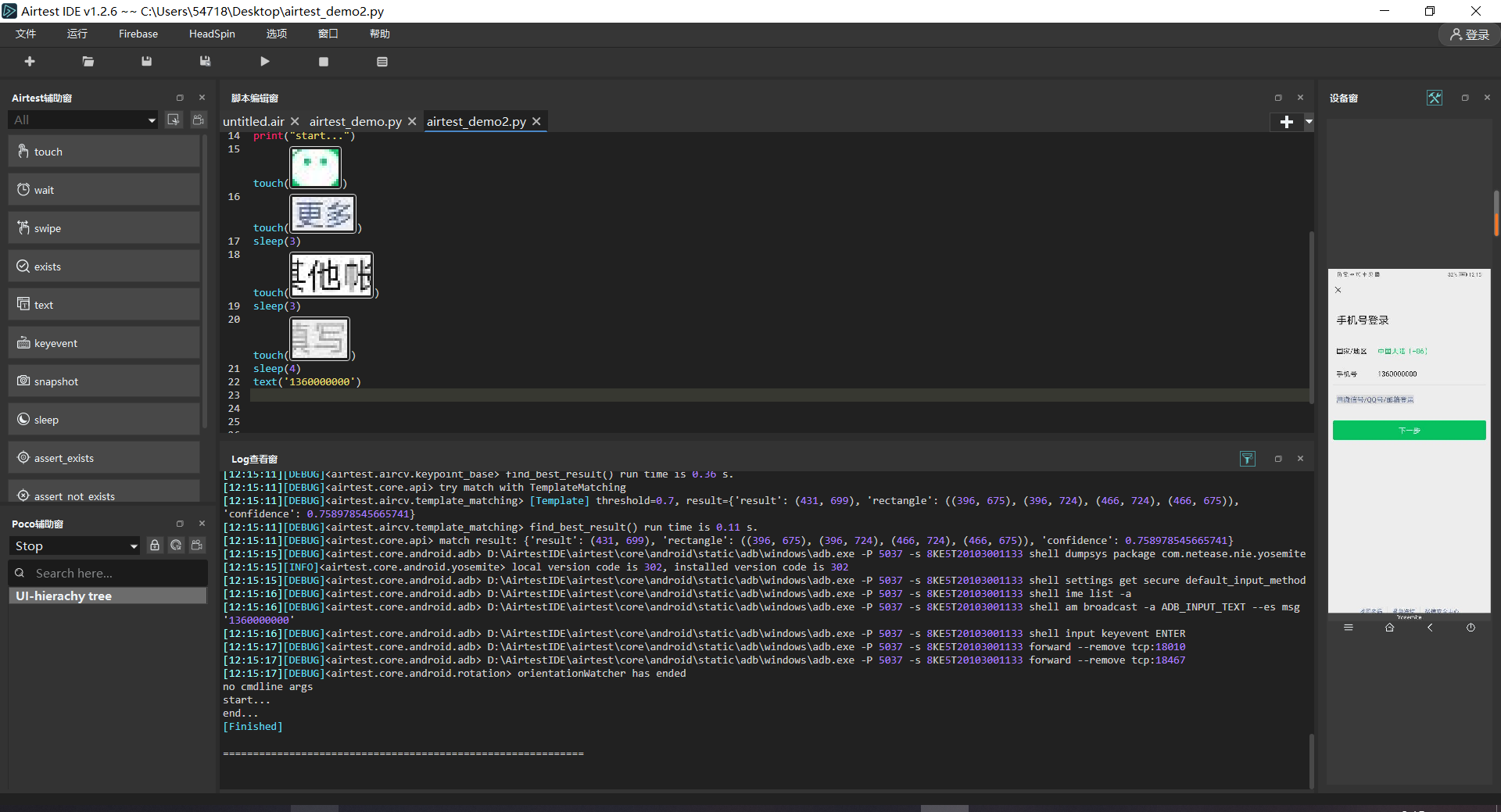Save the current script
This screenshot has height=812, width=1501.
(146, 62)
